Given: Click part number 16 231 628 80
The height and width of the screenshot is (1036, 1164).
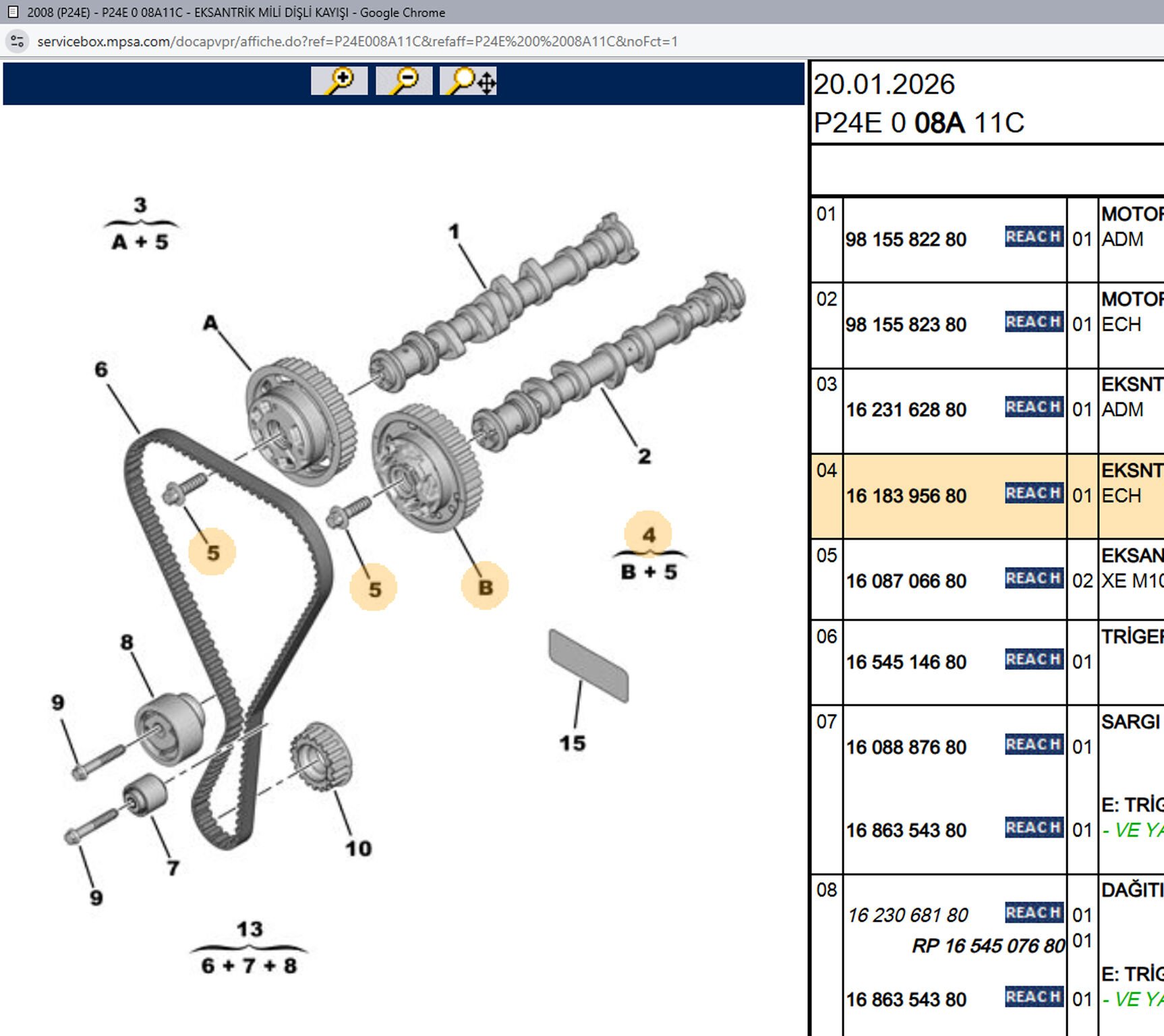Looking at the screenshot, I should (x=906, y=410).
